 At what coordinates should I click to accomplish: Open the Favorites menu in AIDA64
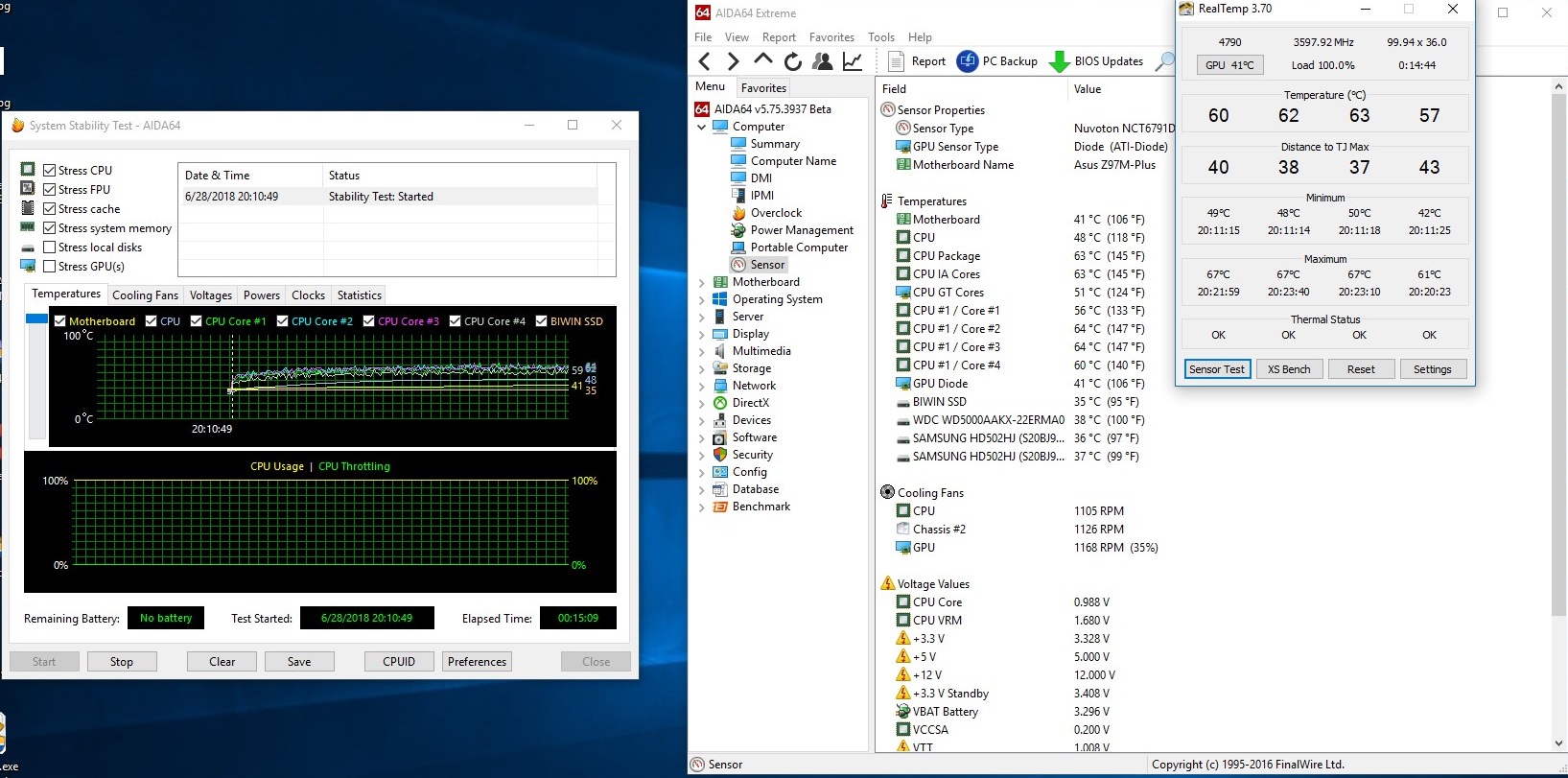[x=831, y=37]
